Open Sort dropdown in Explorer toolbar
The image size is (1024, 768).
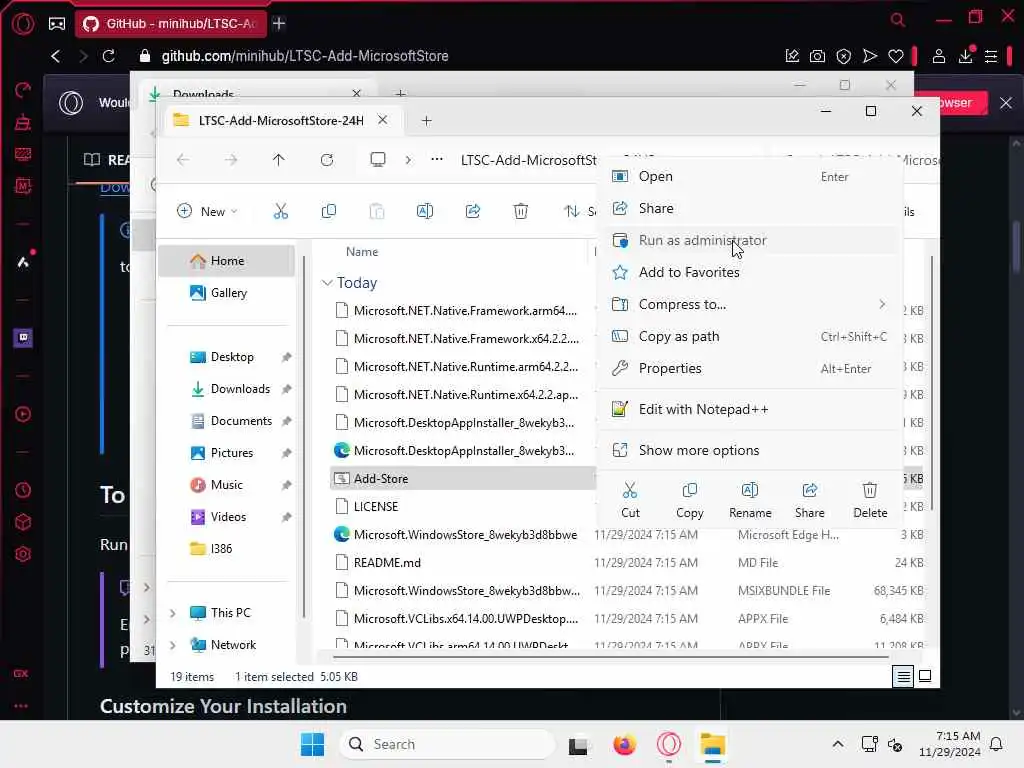click(x=579, y=211)
